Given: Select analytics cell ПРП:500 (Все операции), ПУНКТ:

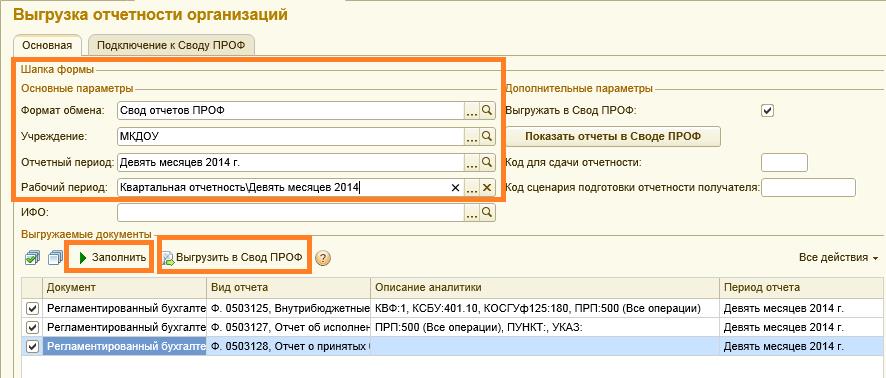Looking at the screenshot, I should 545,327.
